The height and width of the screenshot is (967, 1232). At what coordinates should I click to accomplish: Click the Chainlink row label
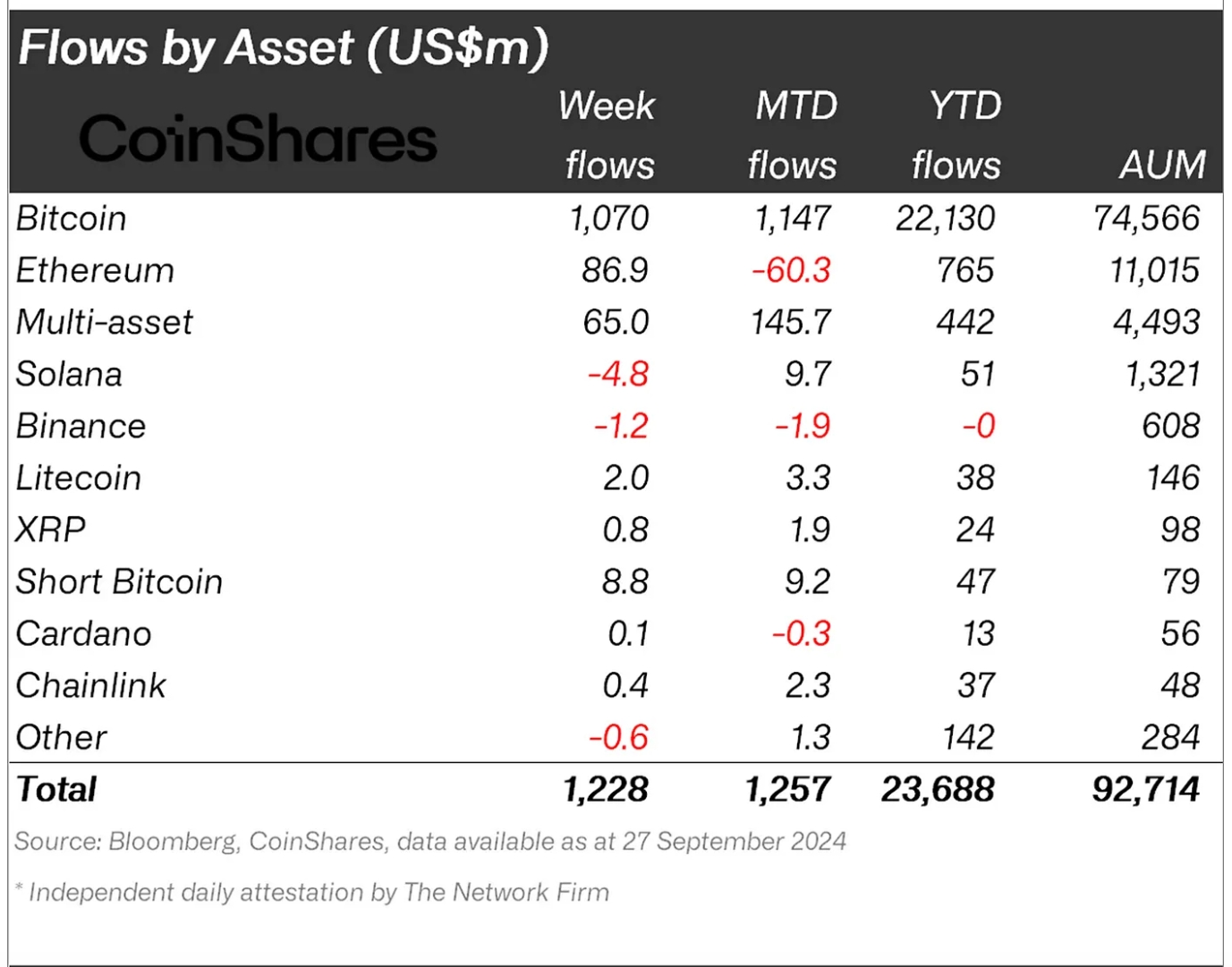tap(91, 685)
